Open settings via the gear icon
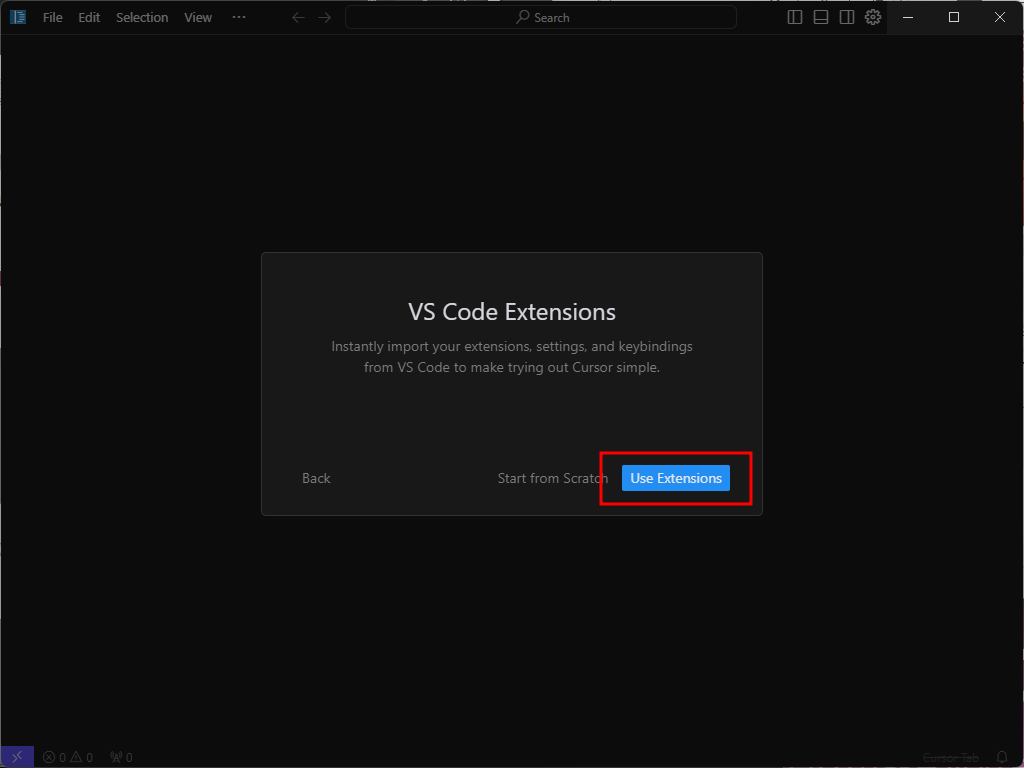 click(x=873, y=18)
